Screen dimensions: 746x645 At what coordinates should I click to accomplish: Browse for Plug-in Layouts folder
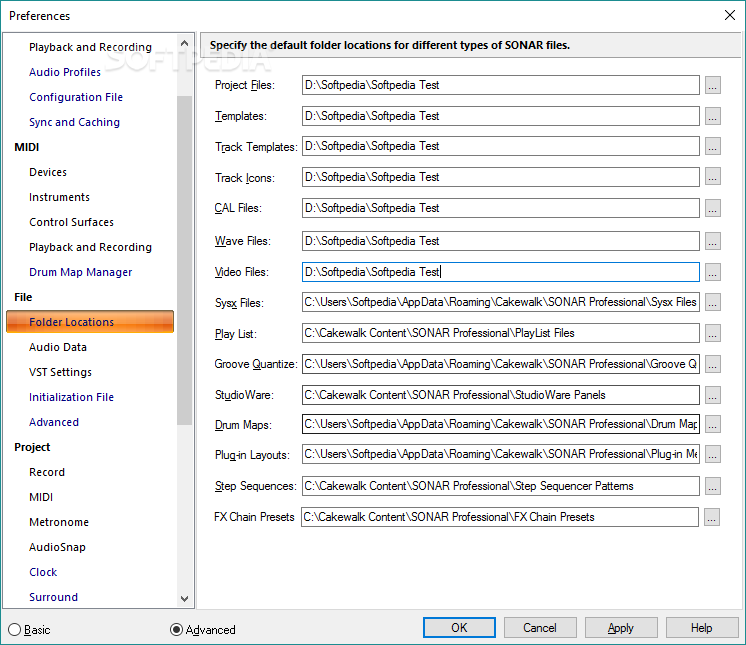click(x=712, y=454)
